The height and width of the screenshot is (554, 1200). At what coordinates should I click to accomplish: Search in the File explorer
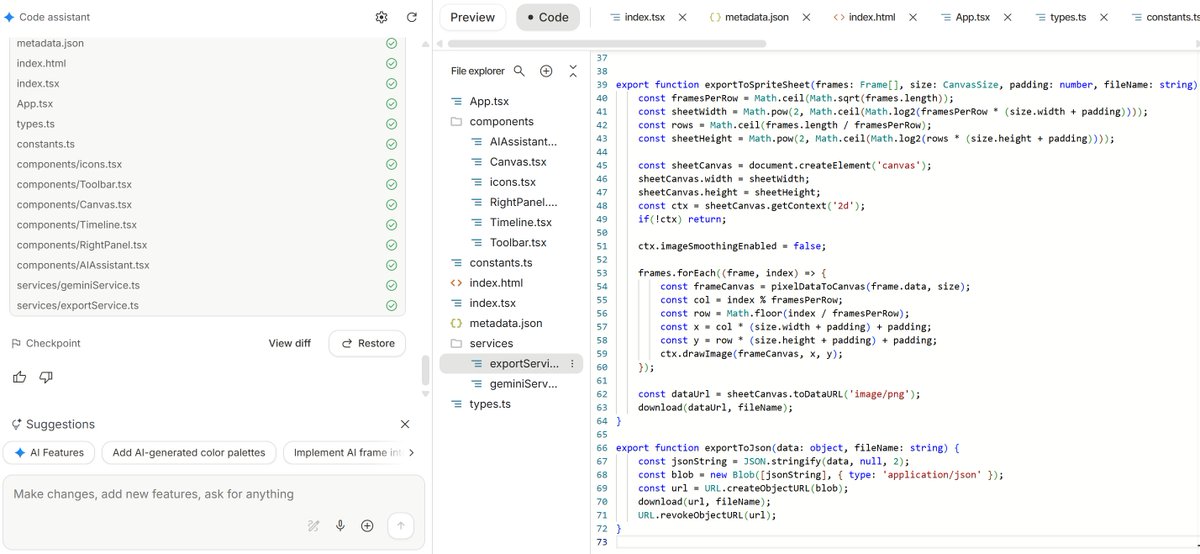click(520, 71)
